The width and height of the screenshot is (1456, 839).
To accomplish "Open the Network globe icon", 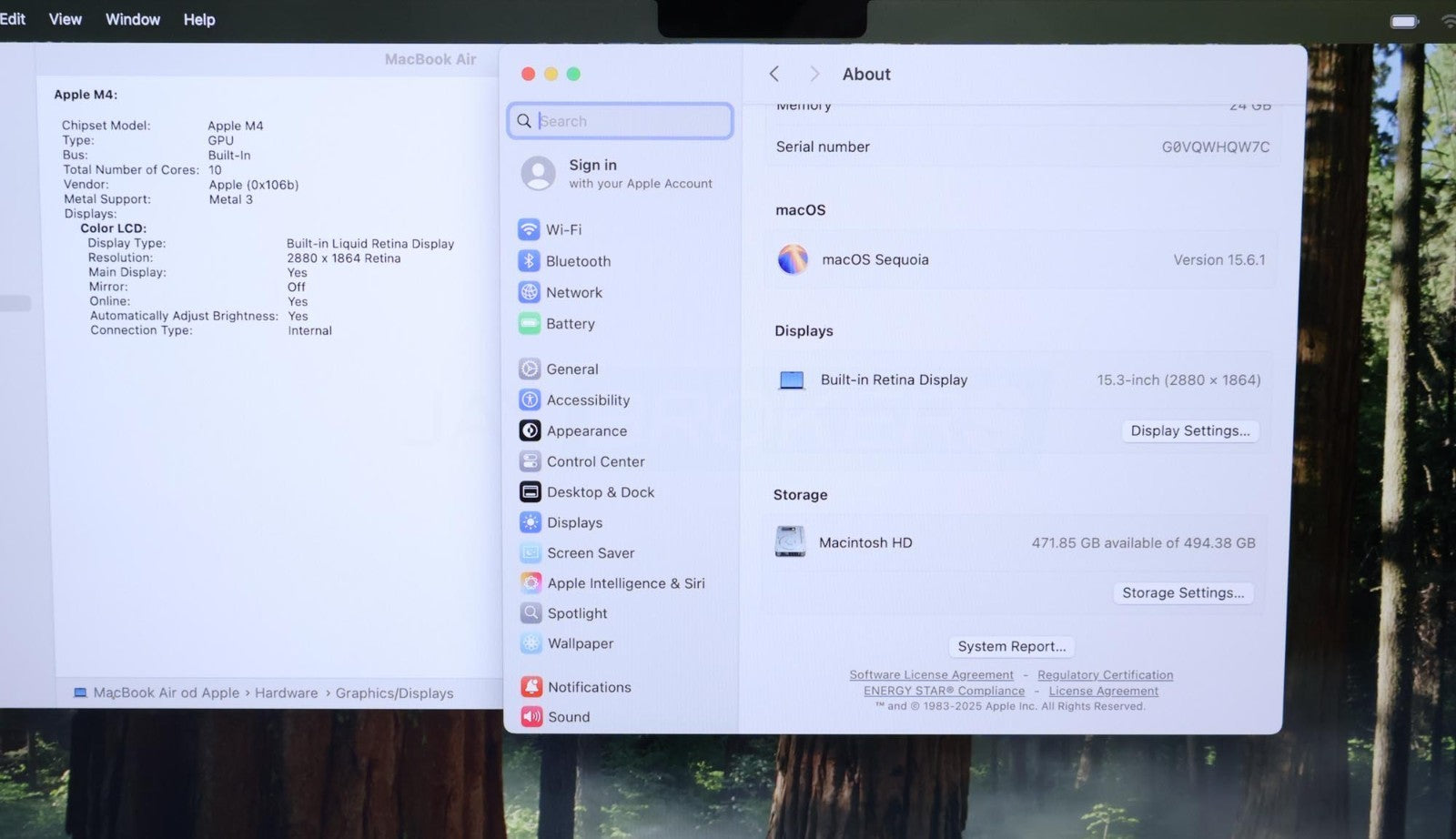I will 529,292.
